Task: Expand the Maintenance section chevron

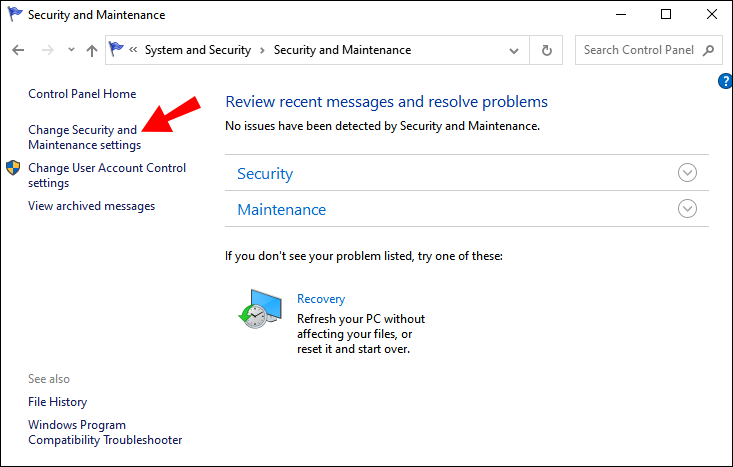Action: click(687, 209)
